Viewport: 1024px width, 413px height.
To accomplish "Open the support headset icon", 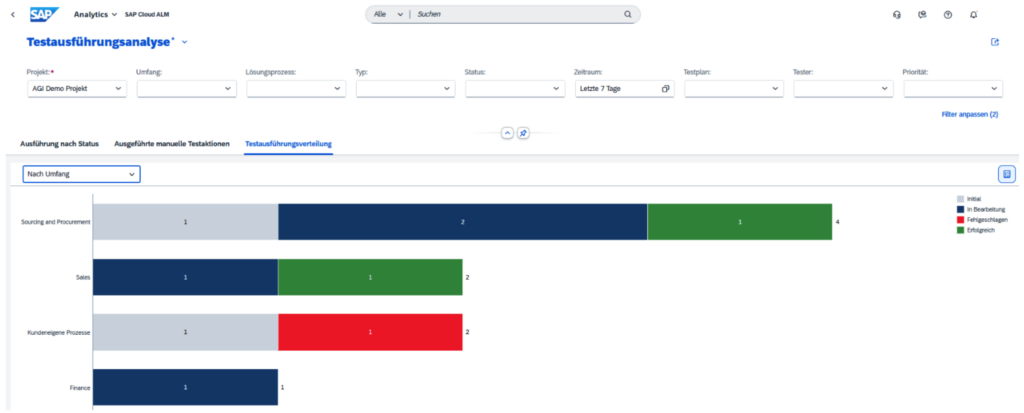I will [897, 14].
